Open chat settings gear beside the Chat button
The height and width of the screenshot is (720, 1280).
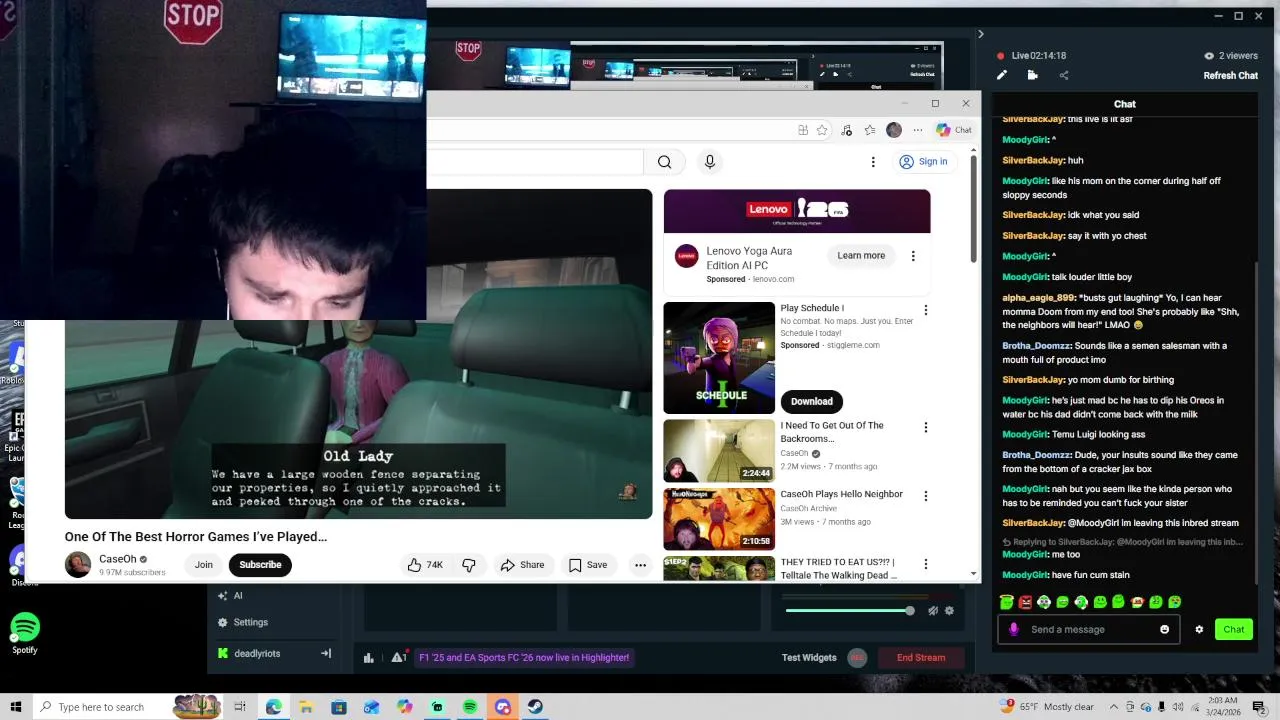[x=1199, y=629]
